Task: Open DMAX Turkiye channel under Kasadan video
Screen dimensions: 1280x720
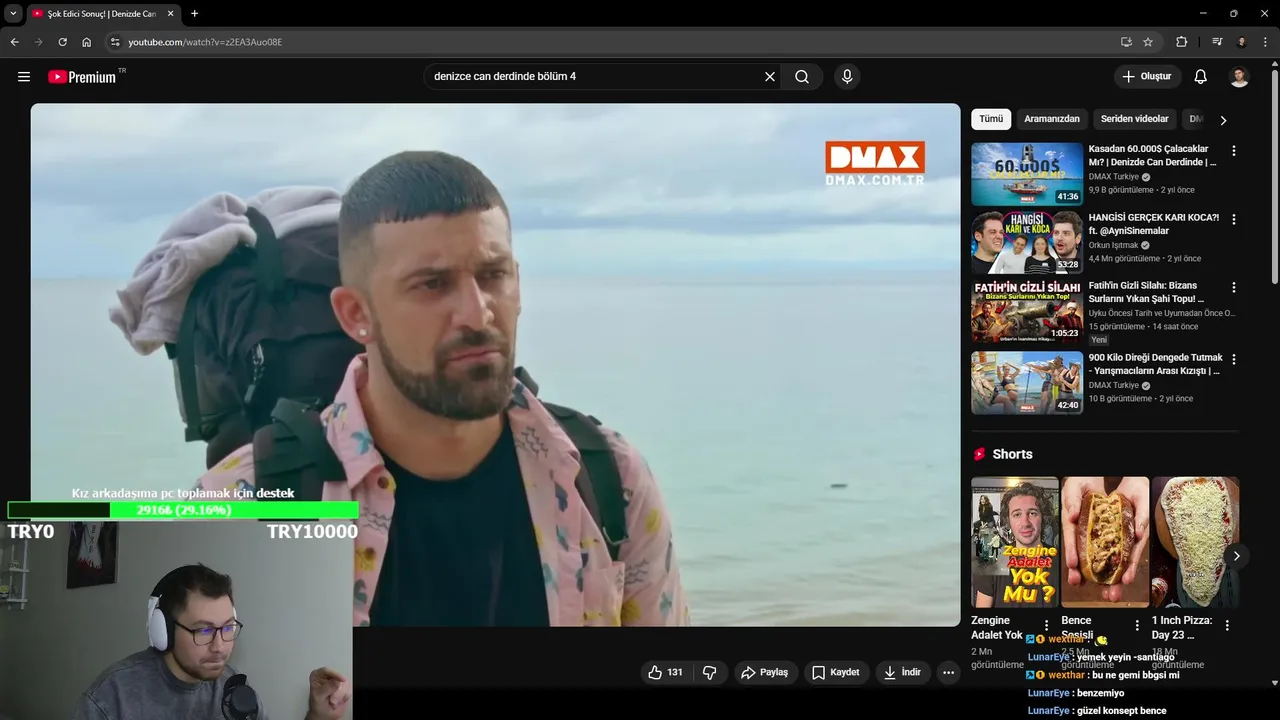Action: [x=1113, y=177]
